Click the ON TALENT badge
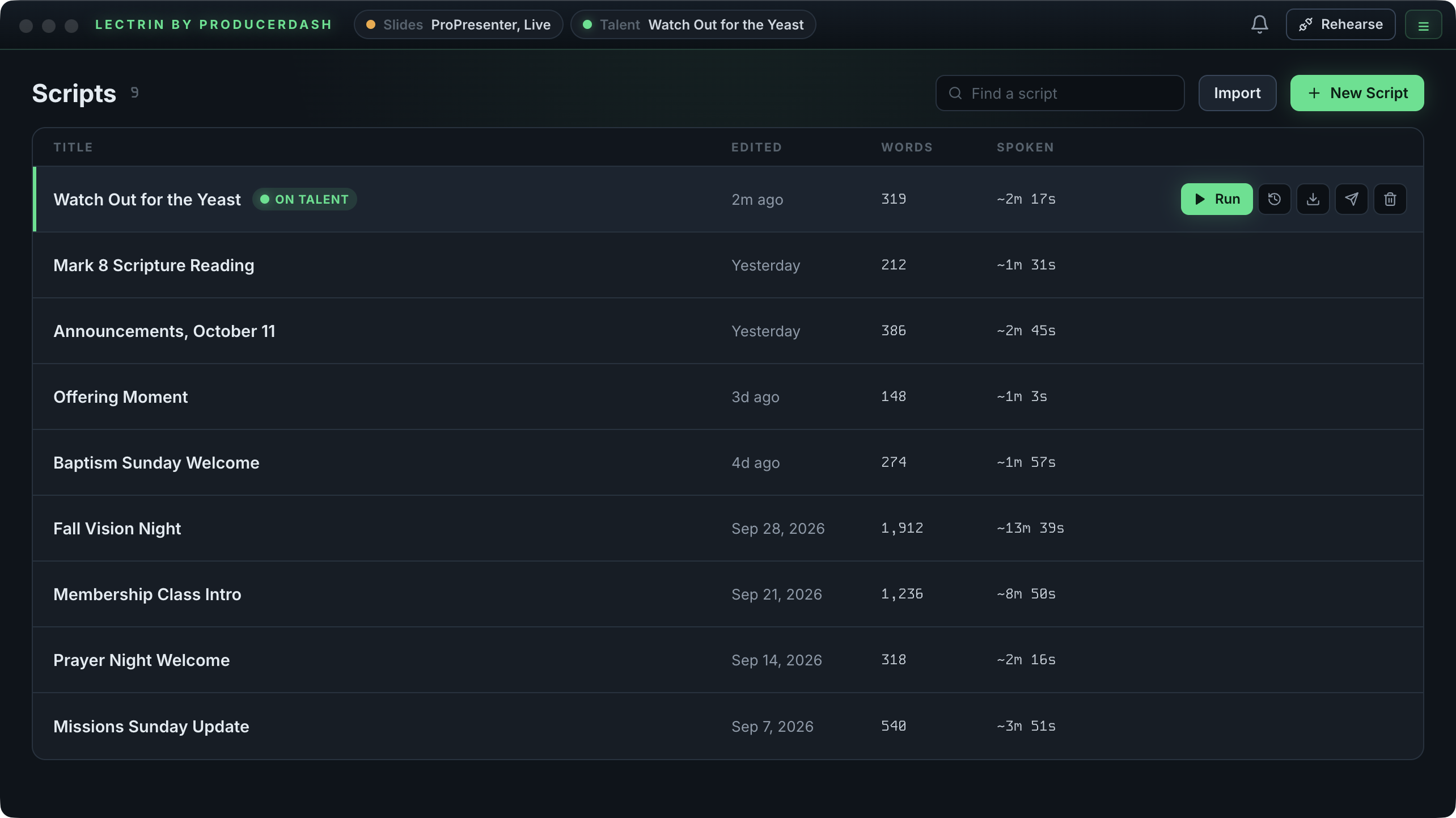Screen dimensions: 1456x818 [x=304, y=199]
